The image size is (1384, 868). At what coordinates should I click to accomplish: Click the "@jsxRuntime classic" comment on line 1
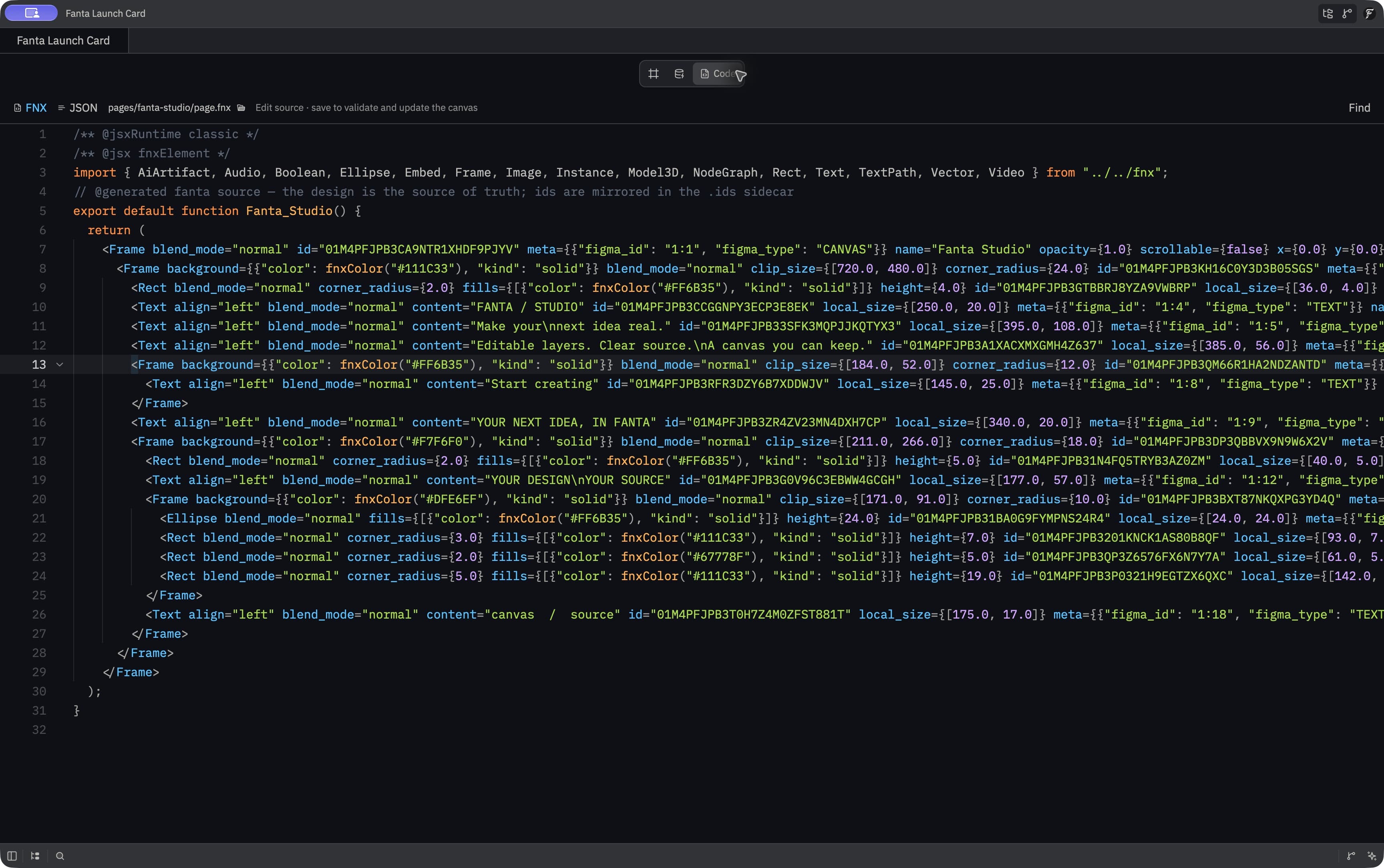(166, 134)
